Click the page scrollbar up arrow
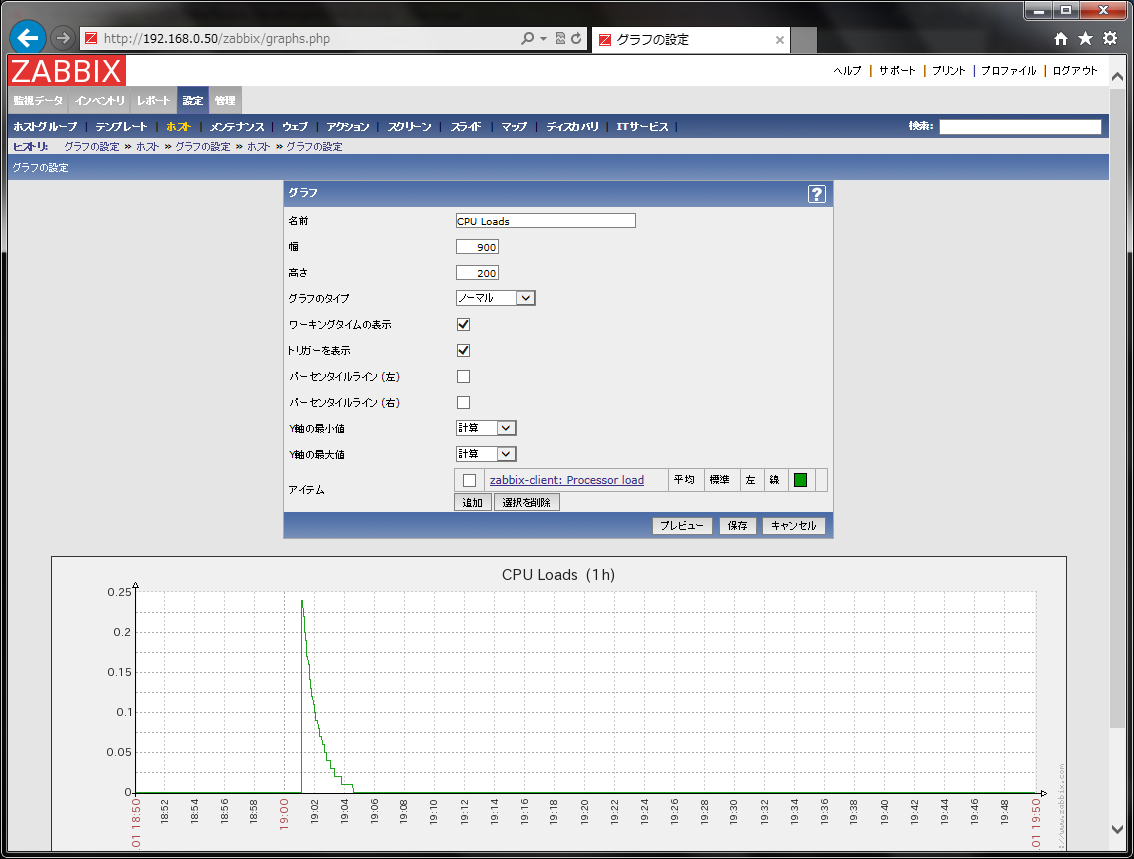Image resolution: width=1134 pixels, height=859 pixels. (1117, 76)
